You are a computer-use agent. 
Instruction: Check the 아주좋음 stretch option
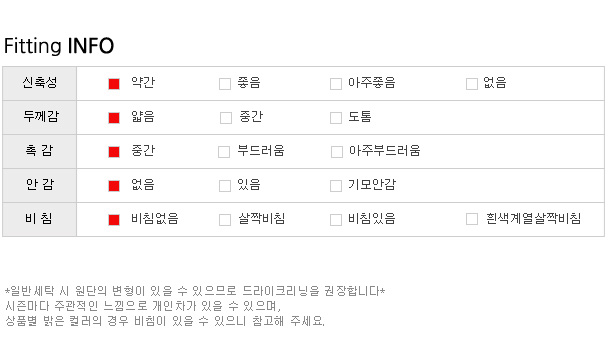[336, 84]
